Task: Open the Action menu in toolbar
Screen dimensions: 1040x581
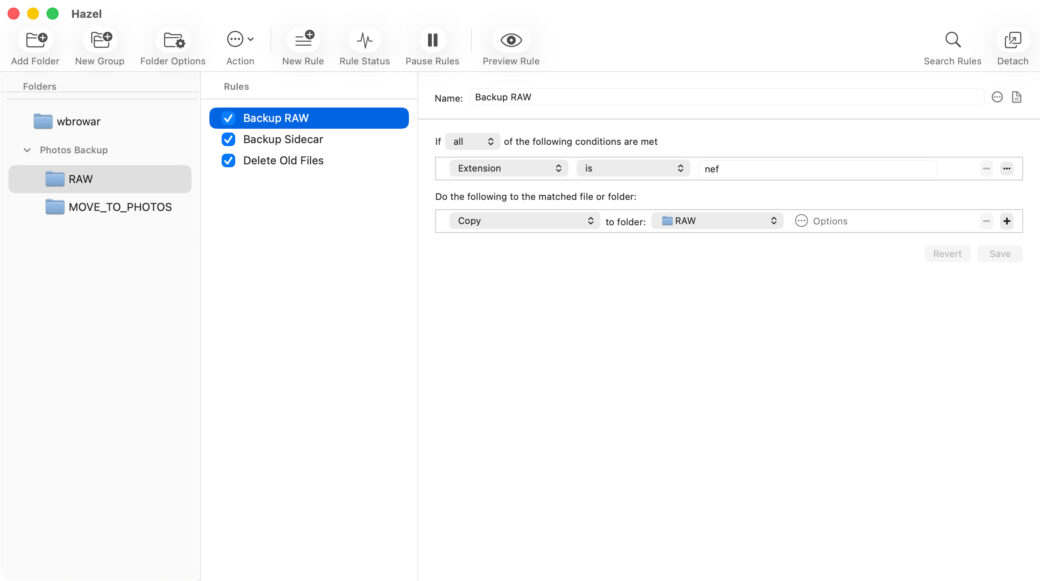Action: point(239,40)
